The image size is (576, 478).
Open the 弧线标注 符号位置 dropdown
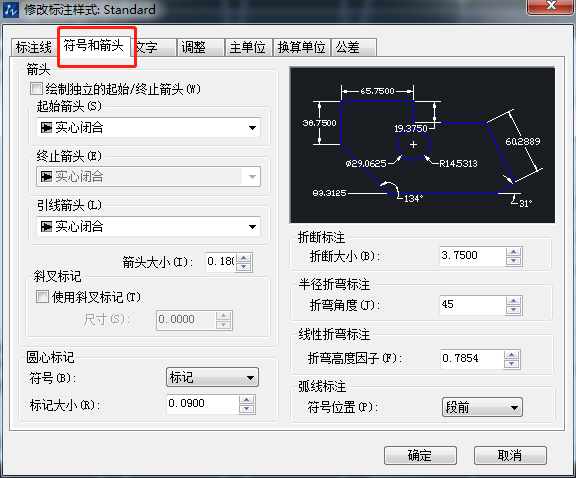482,407
